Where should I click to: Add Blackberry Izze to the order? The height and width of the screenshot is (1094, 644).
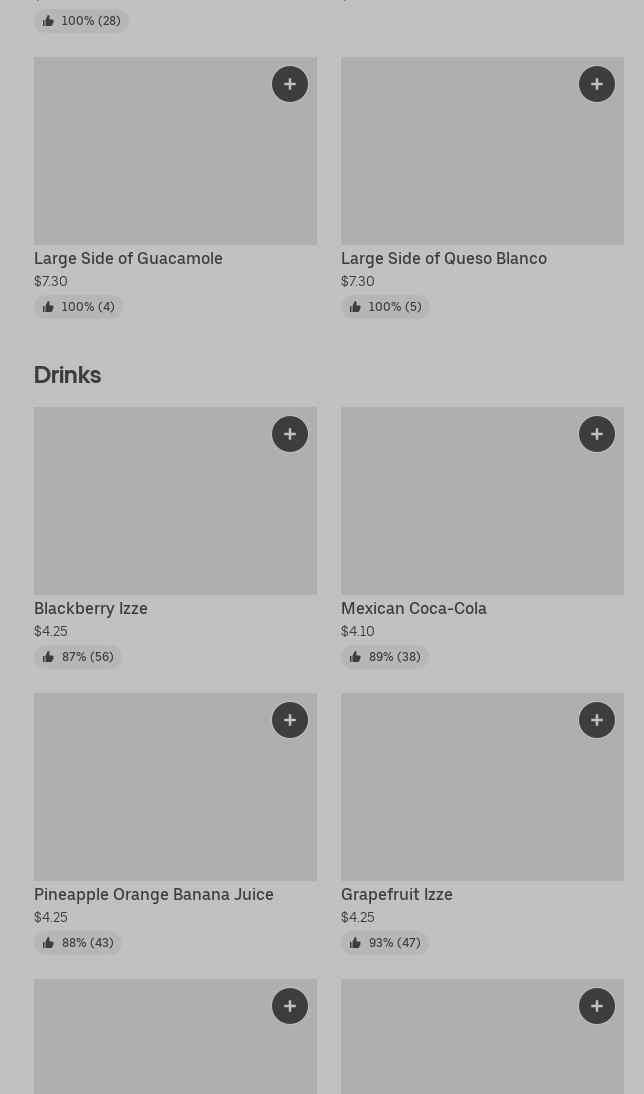(290, 434)
